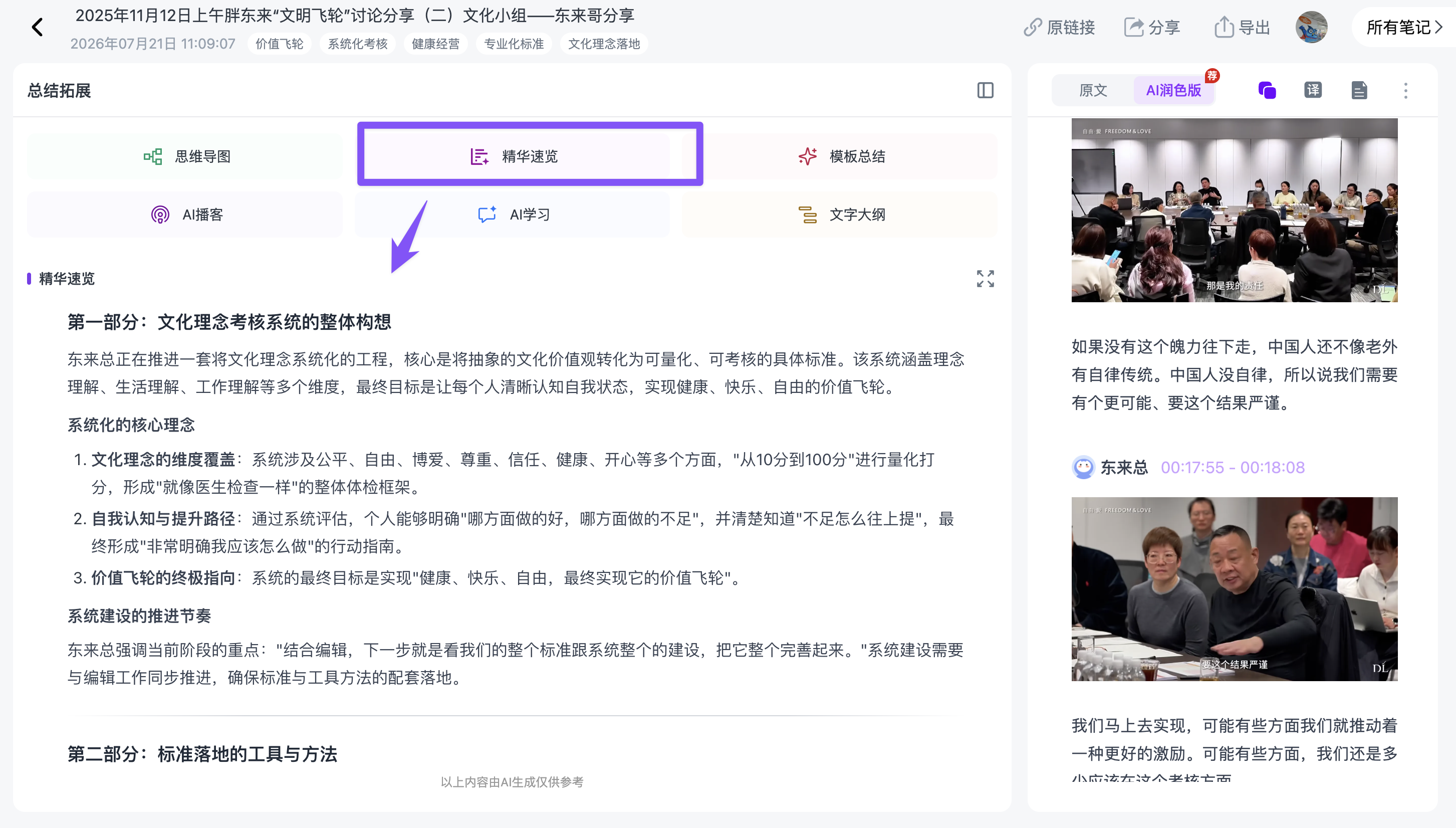Click list item 文化理念的维度覆盖
This screenshot has height=828, width=1456.
(x=163, y=460)
